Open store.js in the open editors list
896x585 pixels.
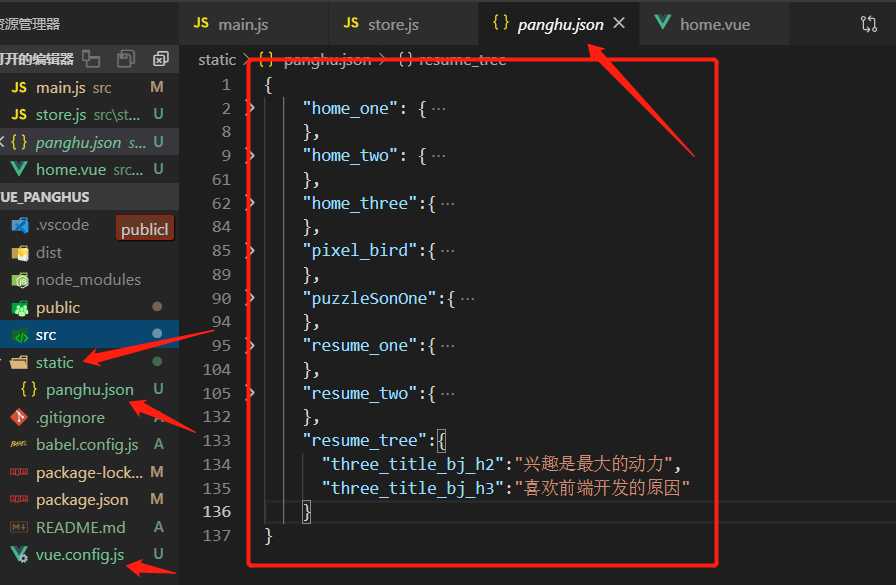point(89,115)
